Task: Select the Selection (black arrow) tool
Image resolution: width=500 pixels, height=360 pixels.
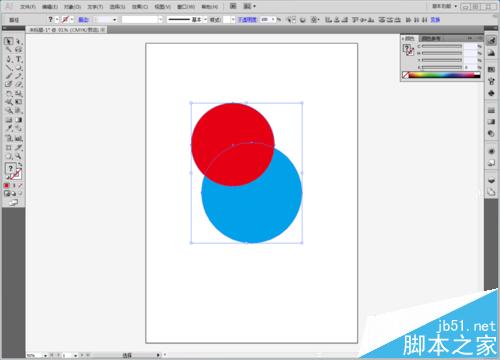Action: 9,41
